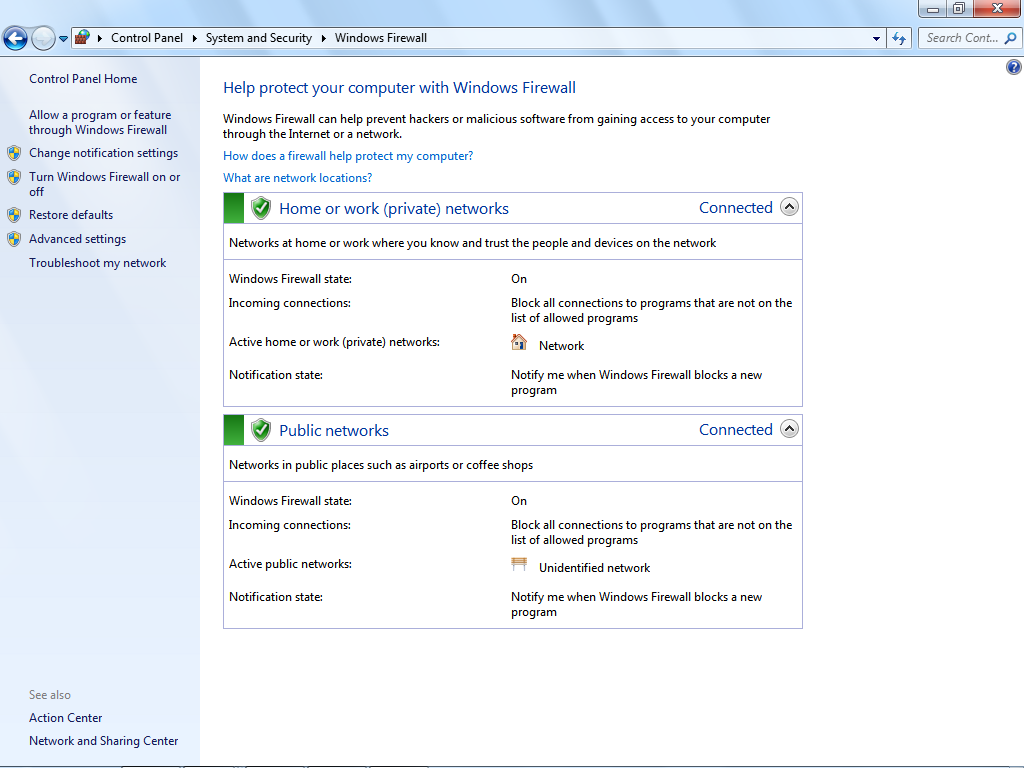
Task: Click the house icon next to Network
Action: click(519, 343)
